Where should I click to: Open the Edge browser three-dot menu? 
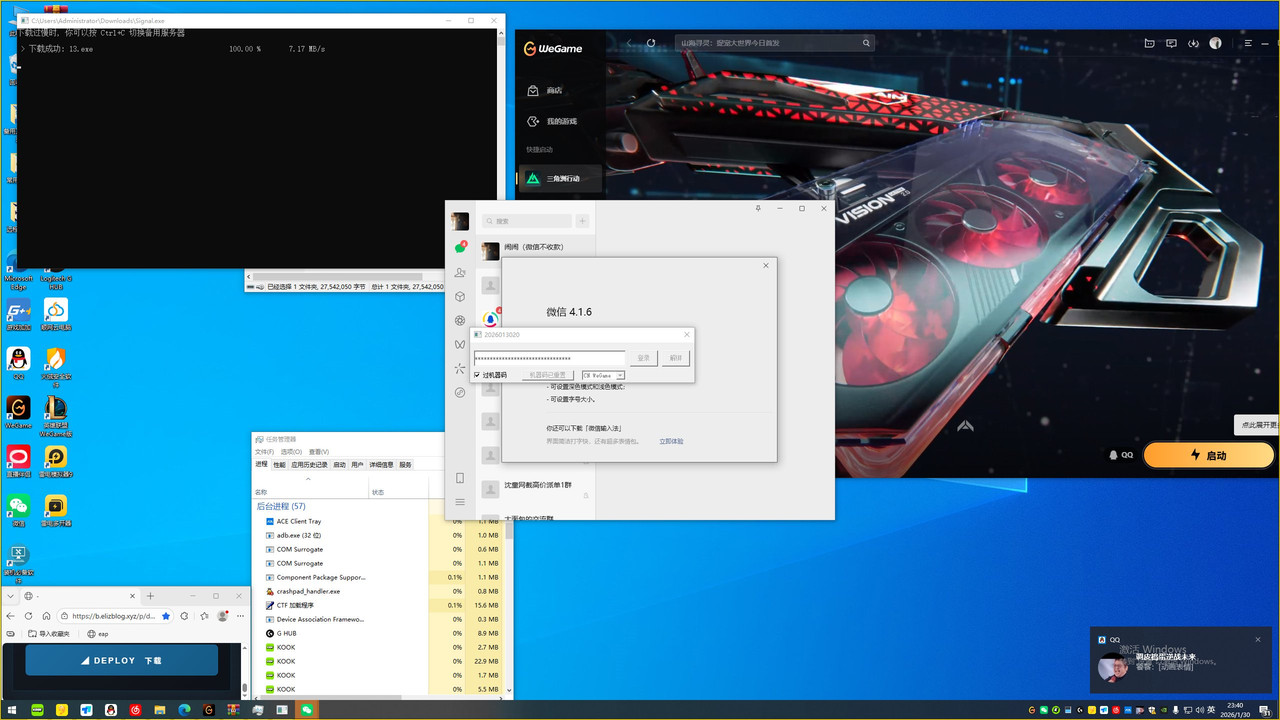coord(240,616)
